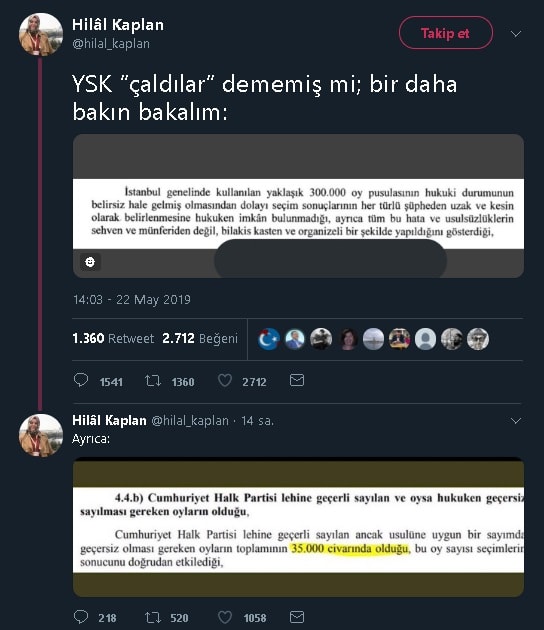Open the @hilal_kaplan handle at top
Image resolution: width=544 pixels, height=630 pixels.
click(x=111, y=43)
